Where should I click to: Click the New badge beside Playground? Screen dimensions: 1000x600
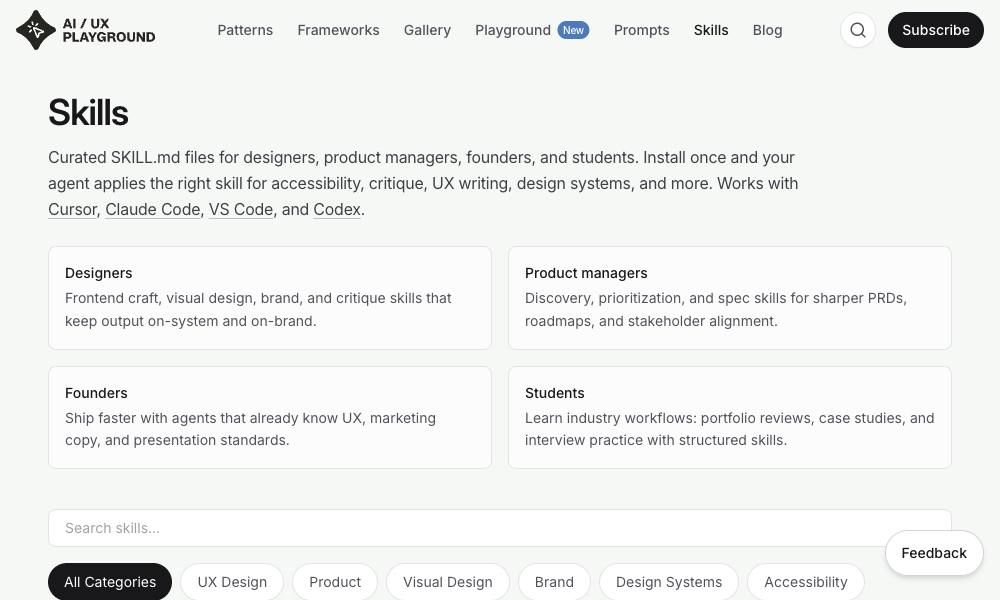573,30
